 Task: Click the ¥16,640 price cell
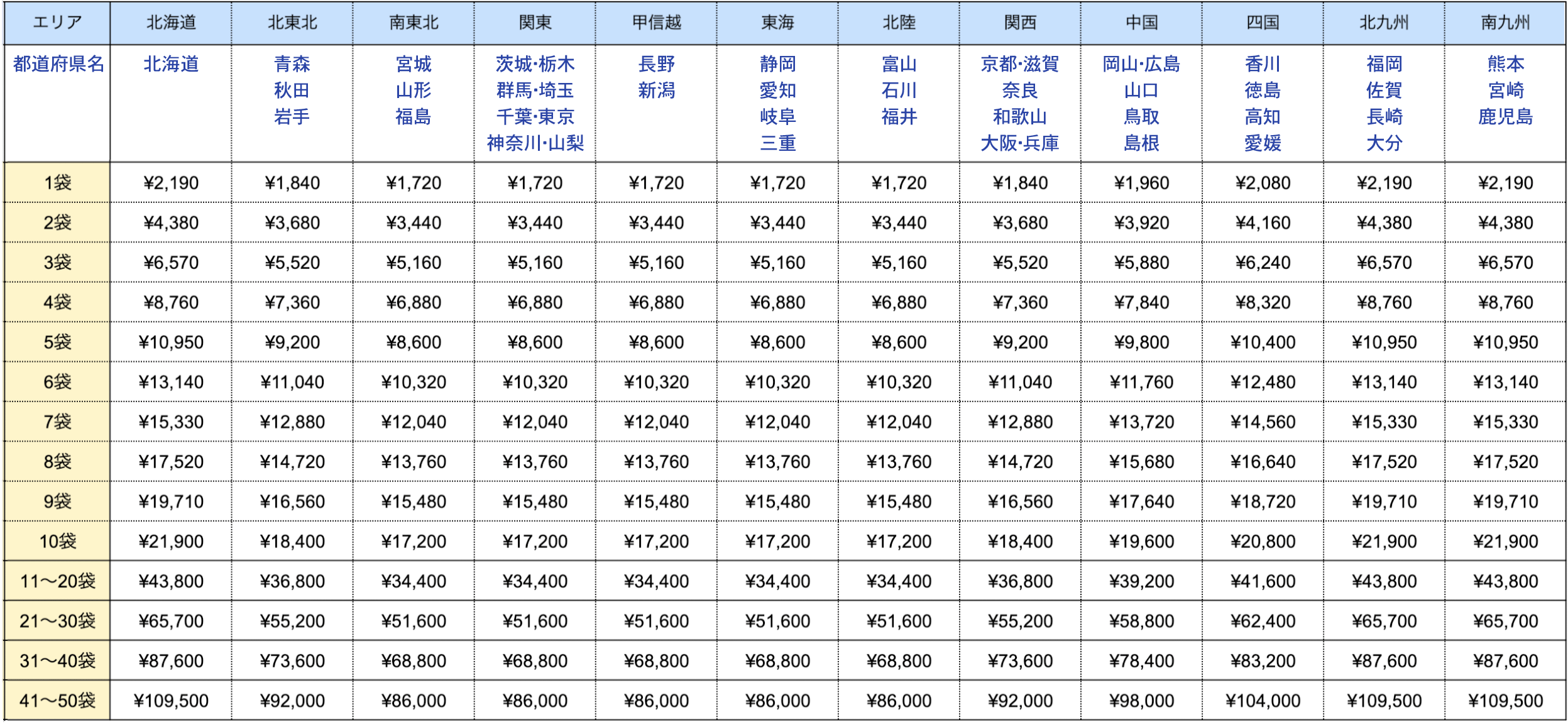coord(1263,462)
